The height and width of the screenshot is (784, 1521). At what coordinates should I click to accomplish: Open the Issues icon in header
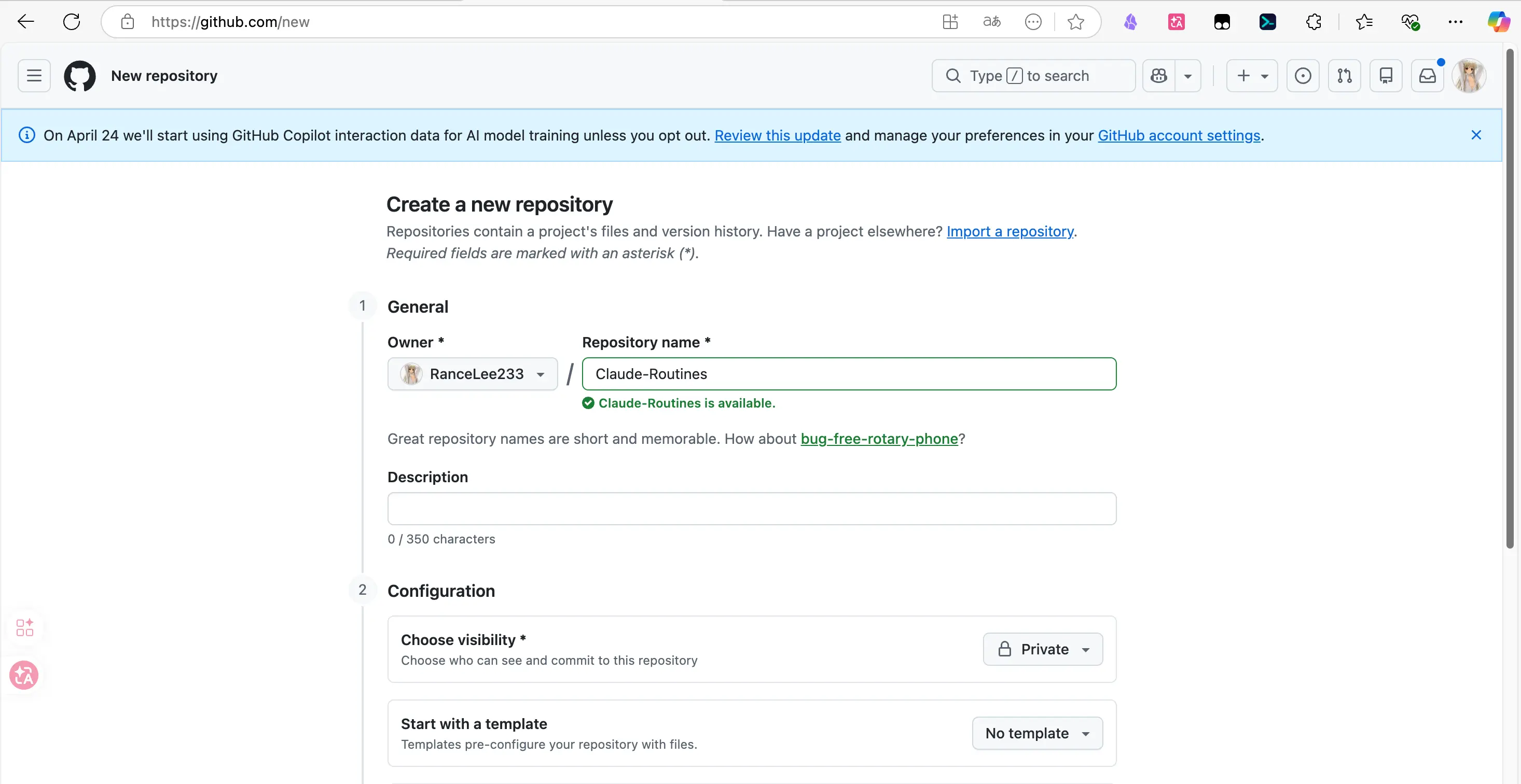pyautogui.click(x=1303, y=76)
